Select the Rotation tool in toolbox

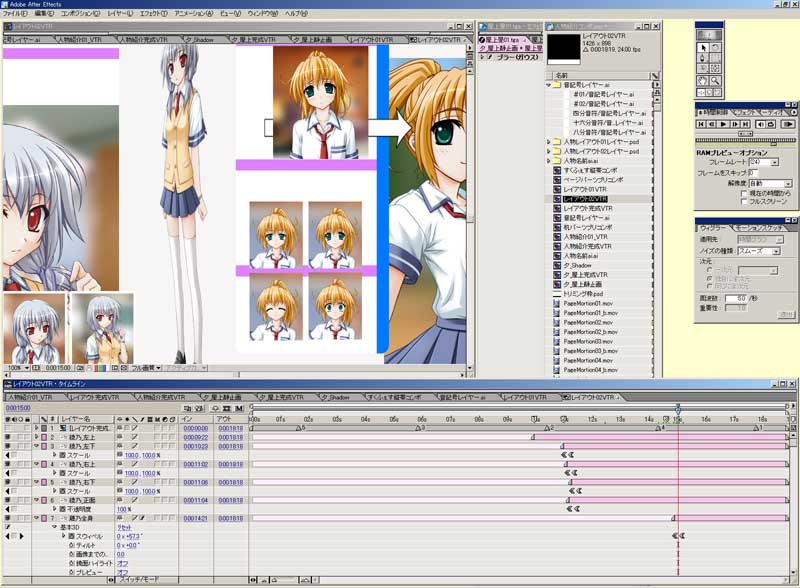point(715,47)
